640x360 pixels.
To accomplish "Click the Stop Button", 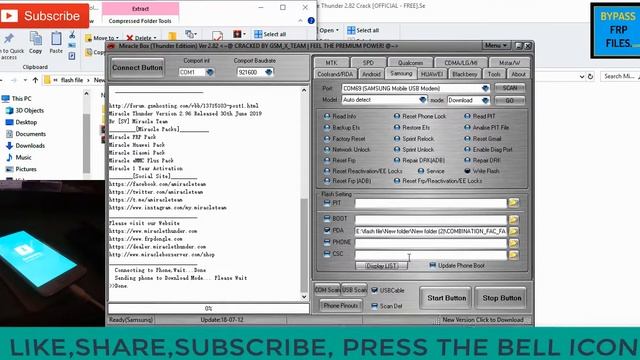I will [501, 298].
